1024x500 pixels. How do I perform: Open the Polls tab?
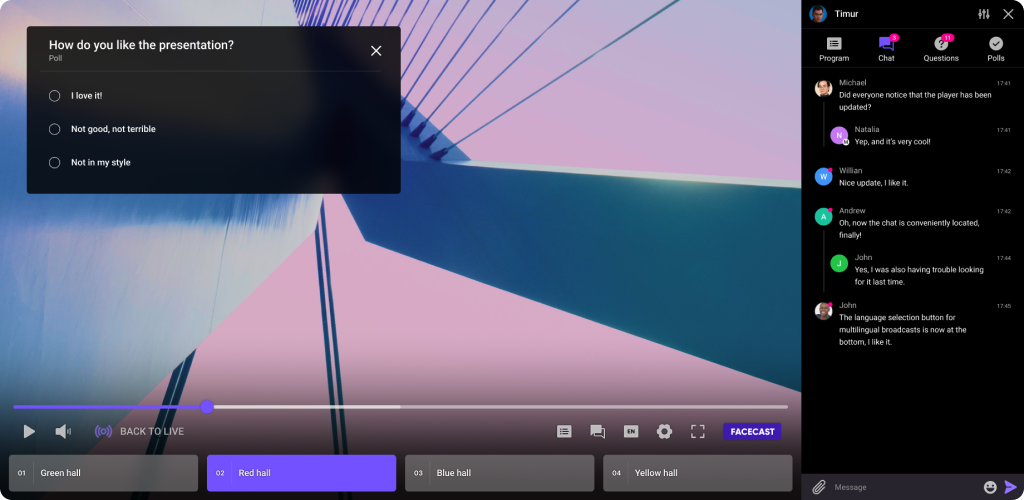click(996, 50)
